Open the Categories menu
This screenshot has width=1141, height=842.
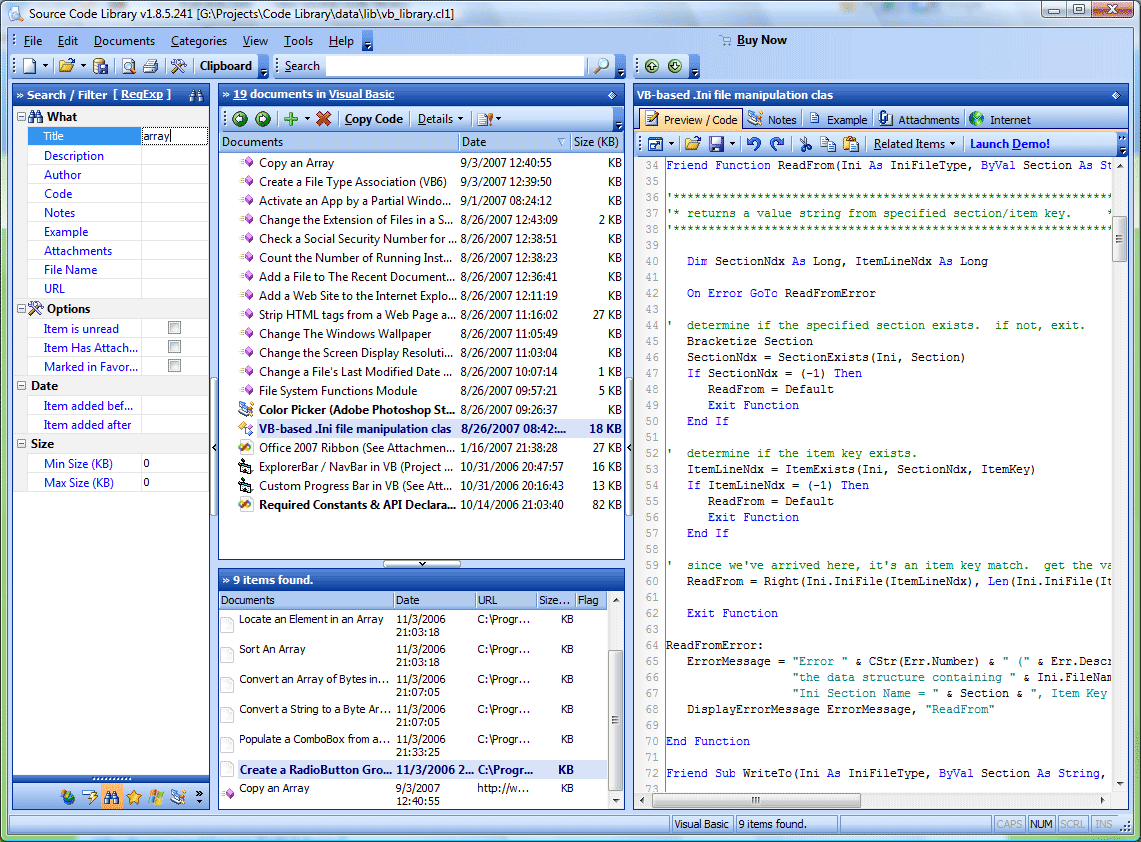(x=199, y=41)
